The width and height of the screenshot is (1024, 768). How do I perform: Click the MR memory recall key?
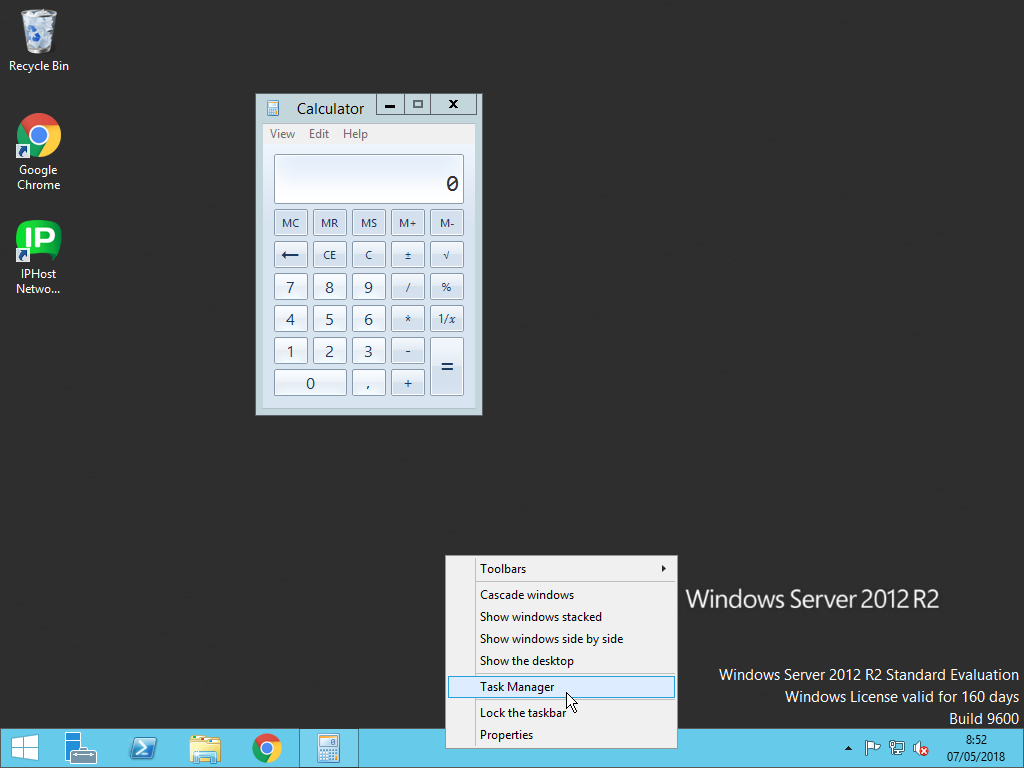[330, 223]
